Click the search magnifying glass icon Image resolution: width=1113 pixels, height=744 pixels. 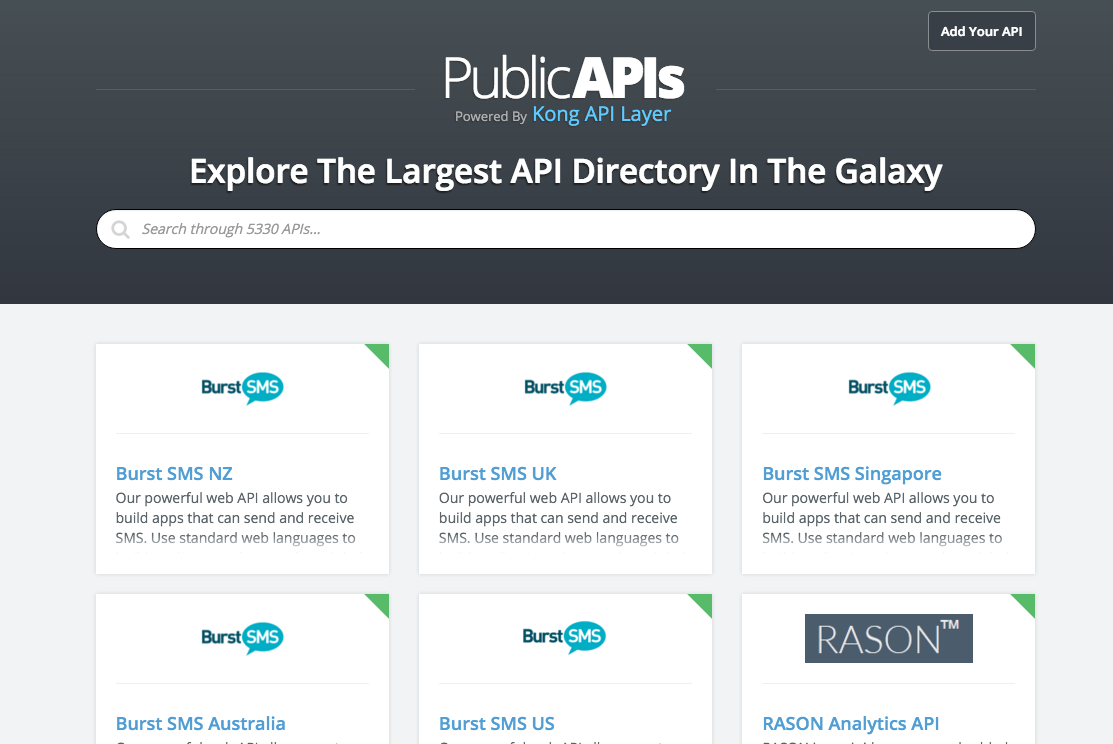pyautogui.click(x=120, y=229)
